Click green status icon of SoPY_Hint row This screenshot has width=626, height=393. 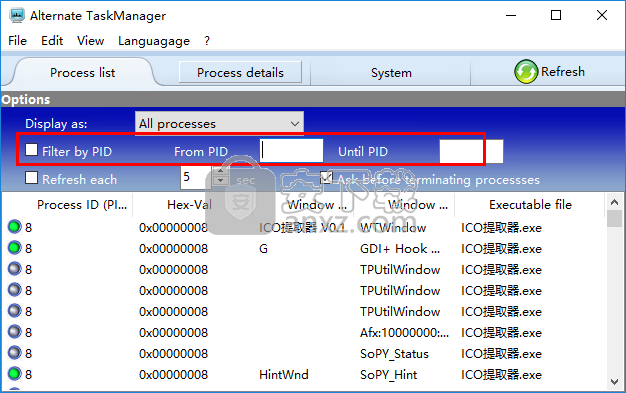pyautogui.click(x=14, y=374)
